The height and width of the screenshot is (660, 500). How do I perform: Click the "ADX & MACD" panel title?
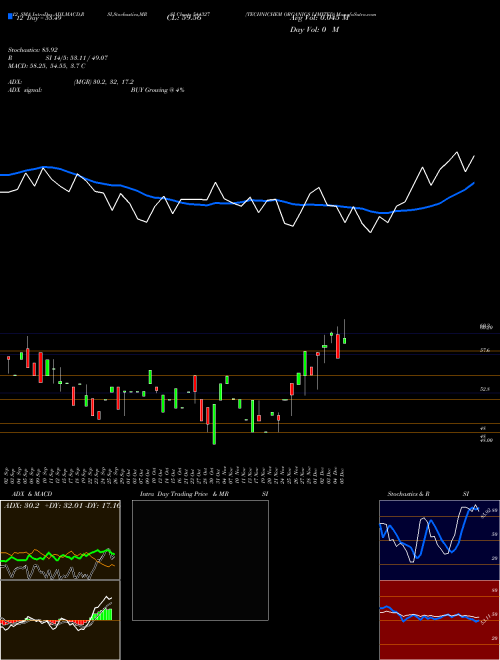pyautogui.click(x=32, y=494)
